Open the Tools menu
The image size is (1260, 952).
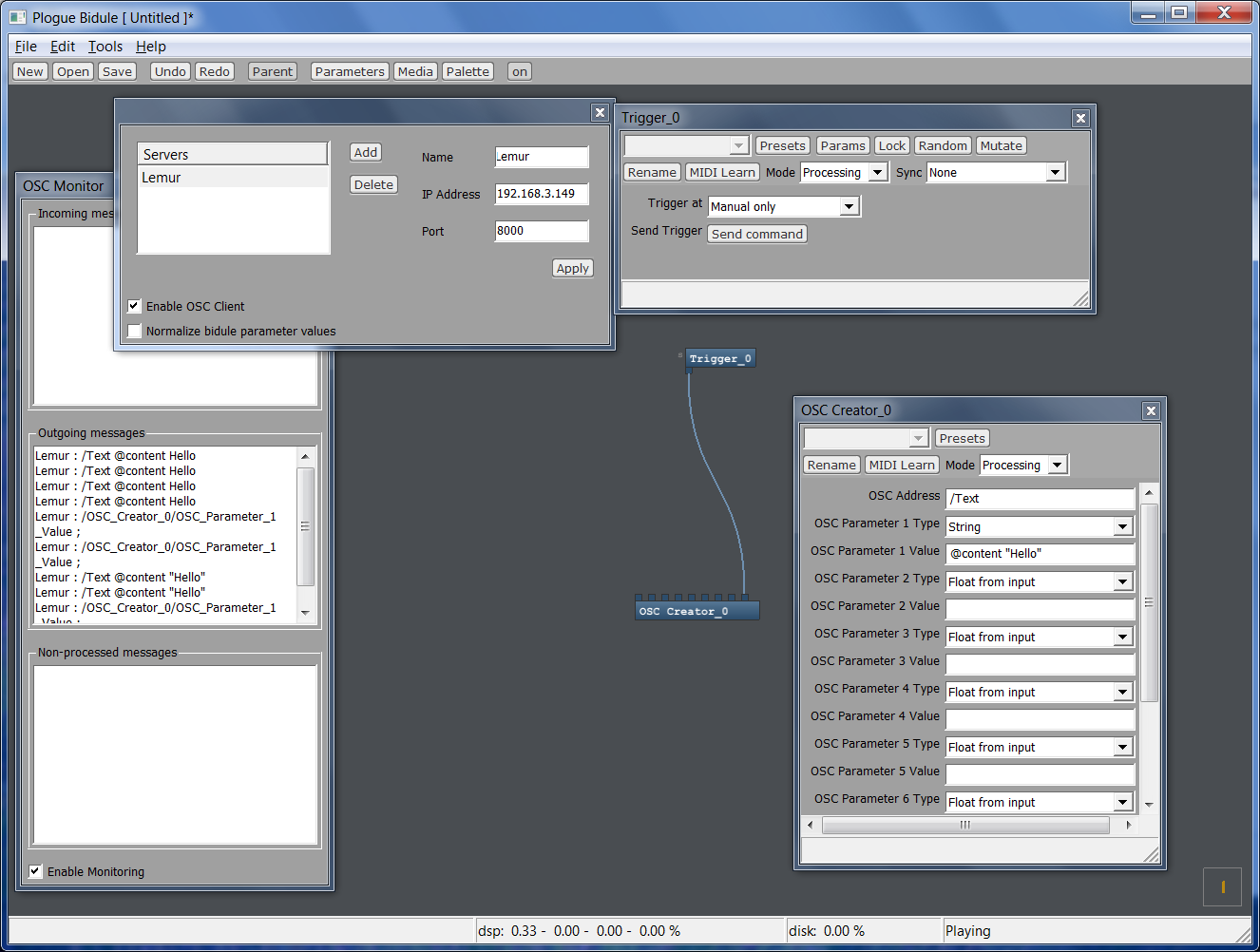(105, 46)
